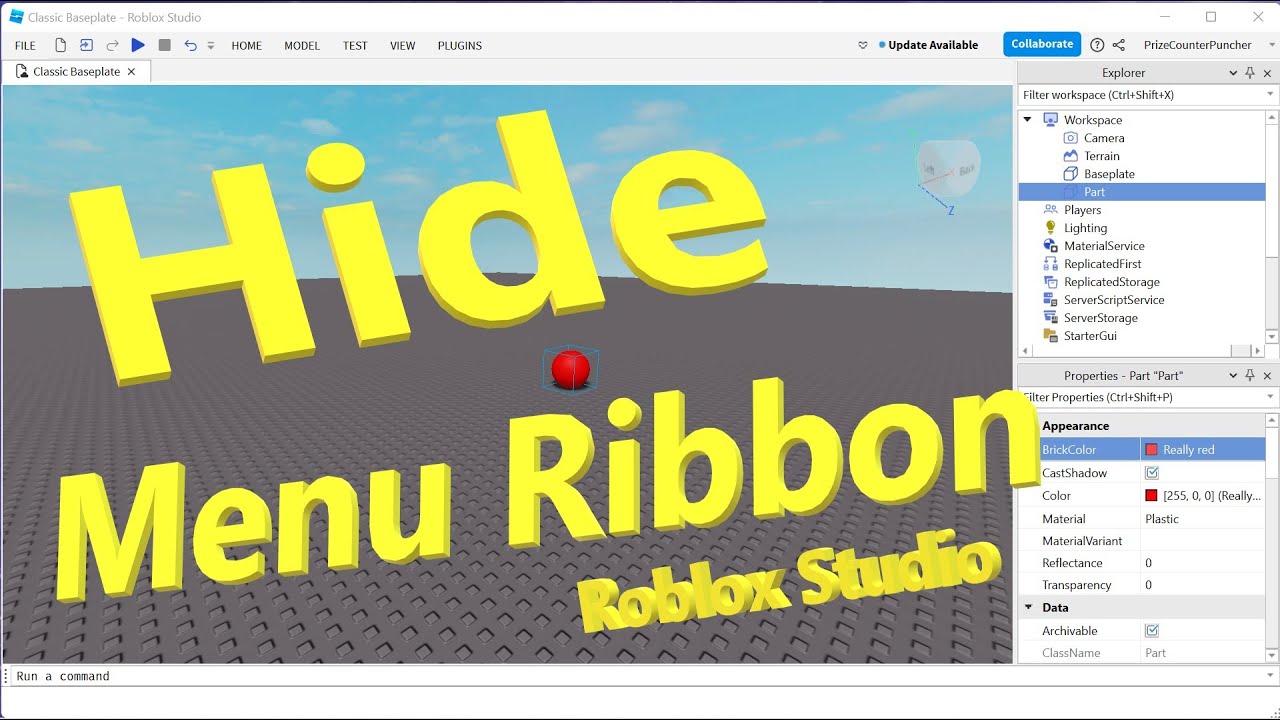The height and width of the screenshot is (720, 1280).
Task: Click the Redo arrow icon
Action: tap(112, 45)
